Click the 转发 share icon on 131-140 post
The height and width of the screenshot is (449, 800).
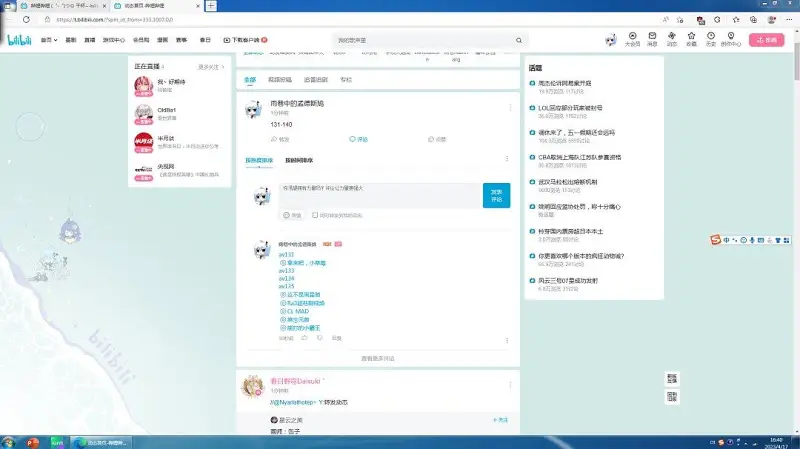(274, 139)
